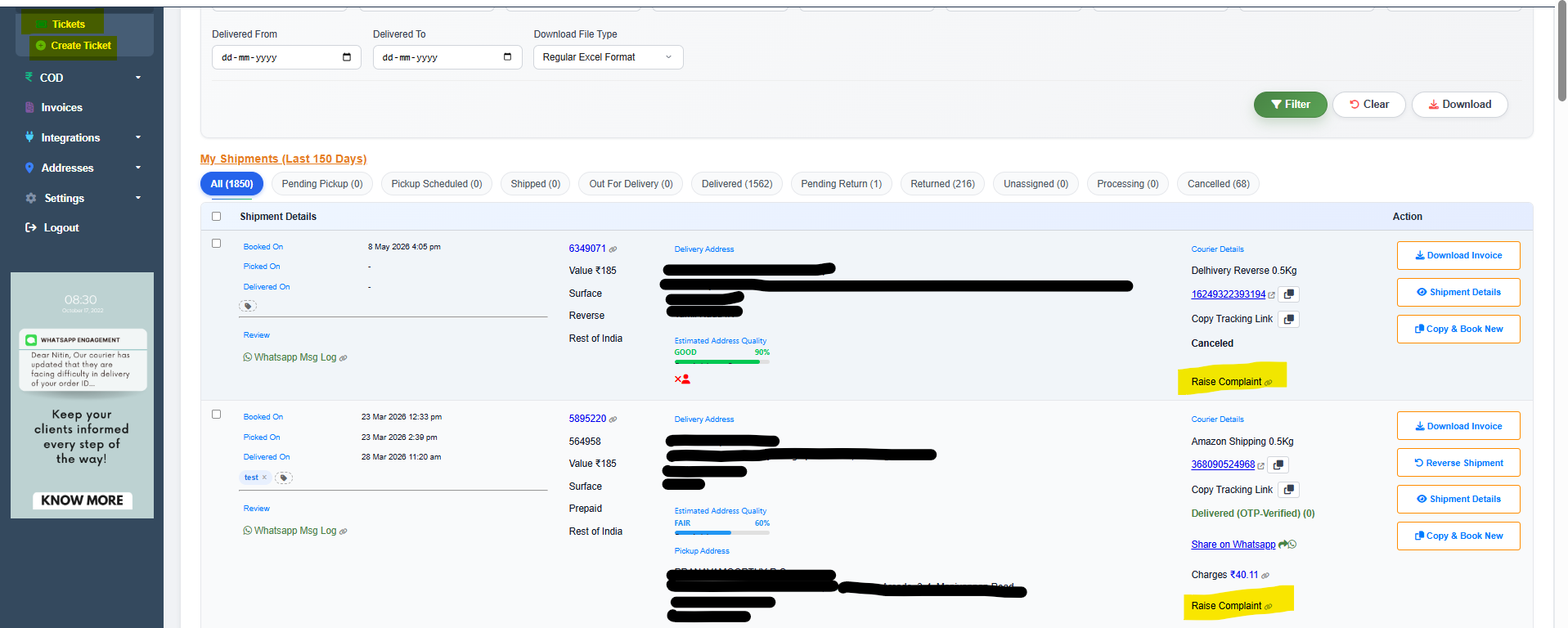The height and width of the screenshot is (628, 1568).
Task: Click the FAIR 60% address quality bar
Action: click(x=721, y=532)
